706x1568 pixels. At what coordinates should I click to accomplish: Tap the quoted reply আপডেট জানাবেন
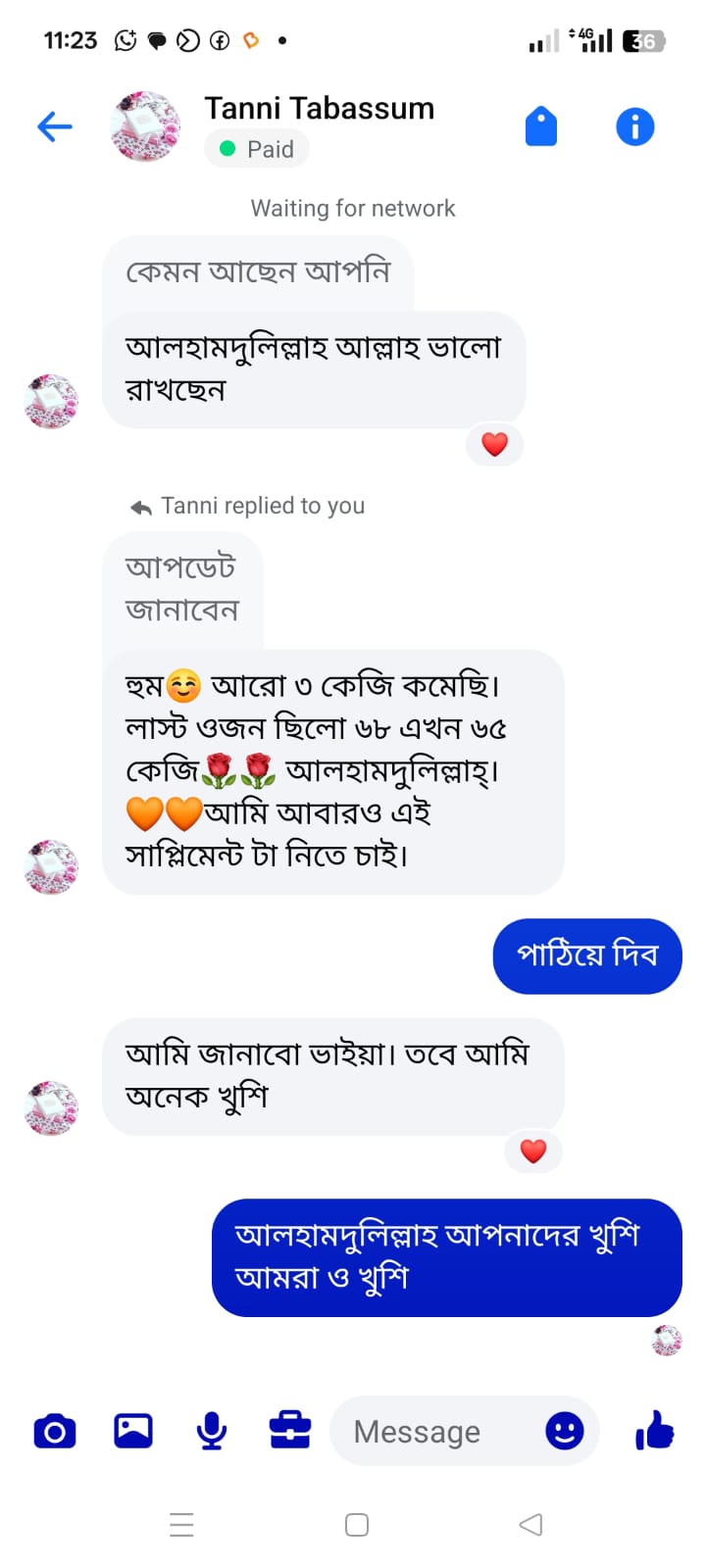pyautogui.click(x=182, y=589)
